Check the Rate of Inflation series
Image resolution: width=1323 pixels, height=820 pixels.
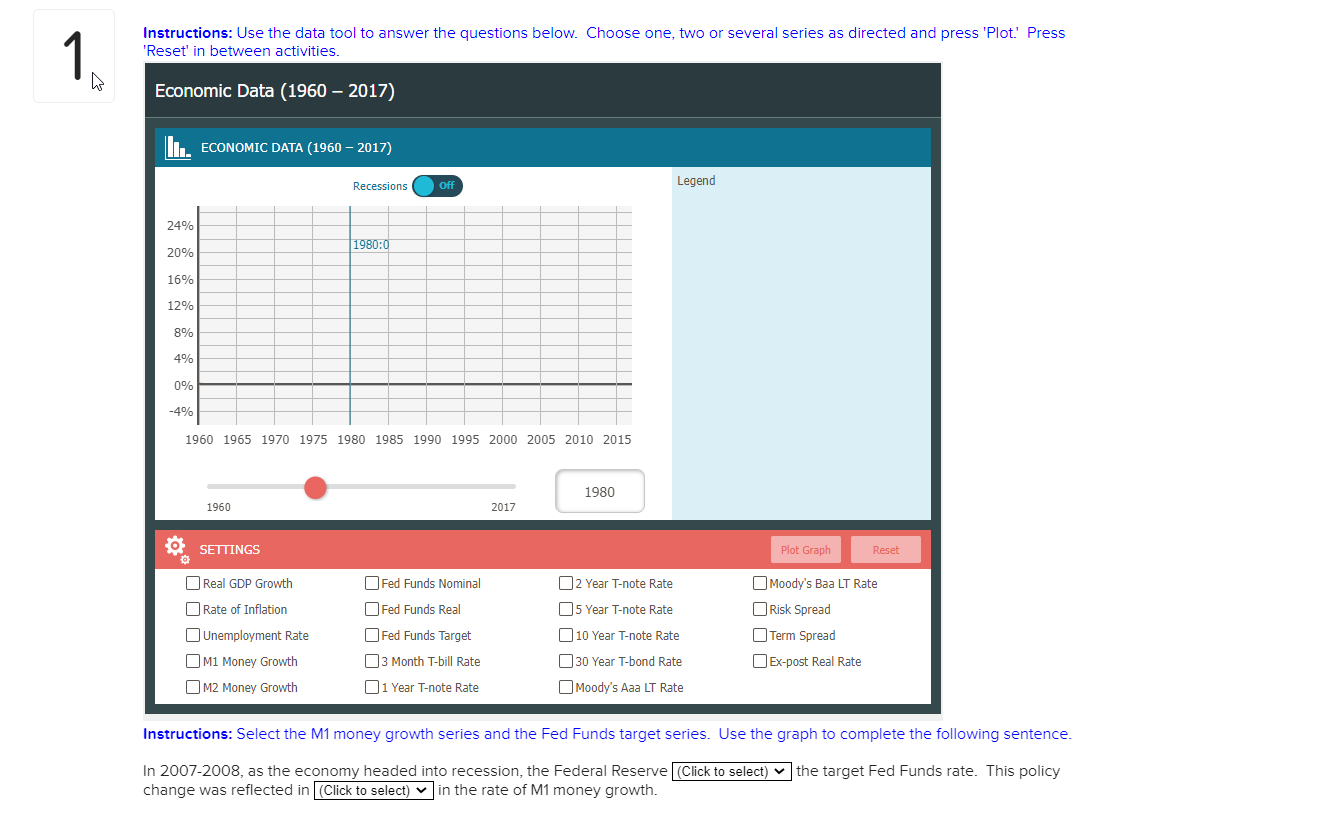point(192,608)
